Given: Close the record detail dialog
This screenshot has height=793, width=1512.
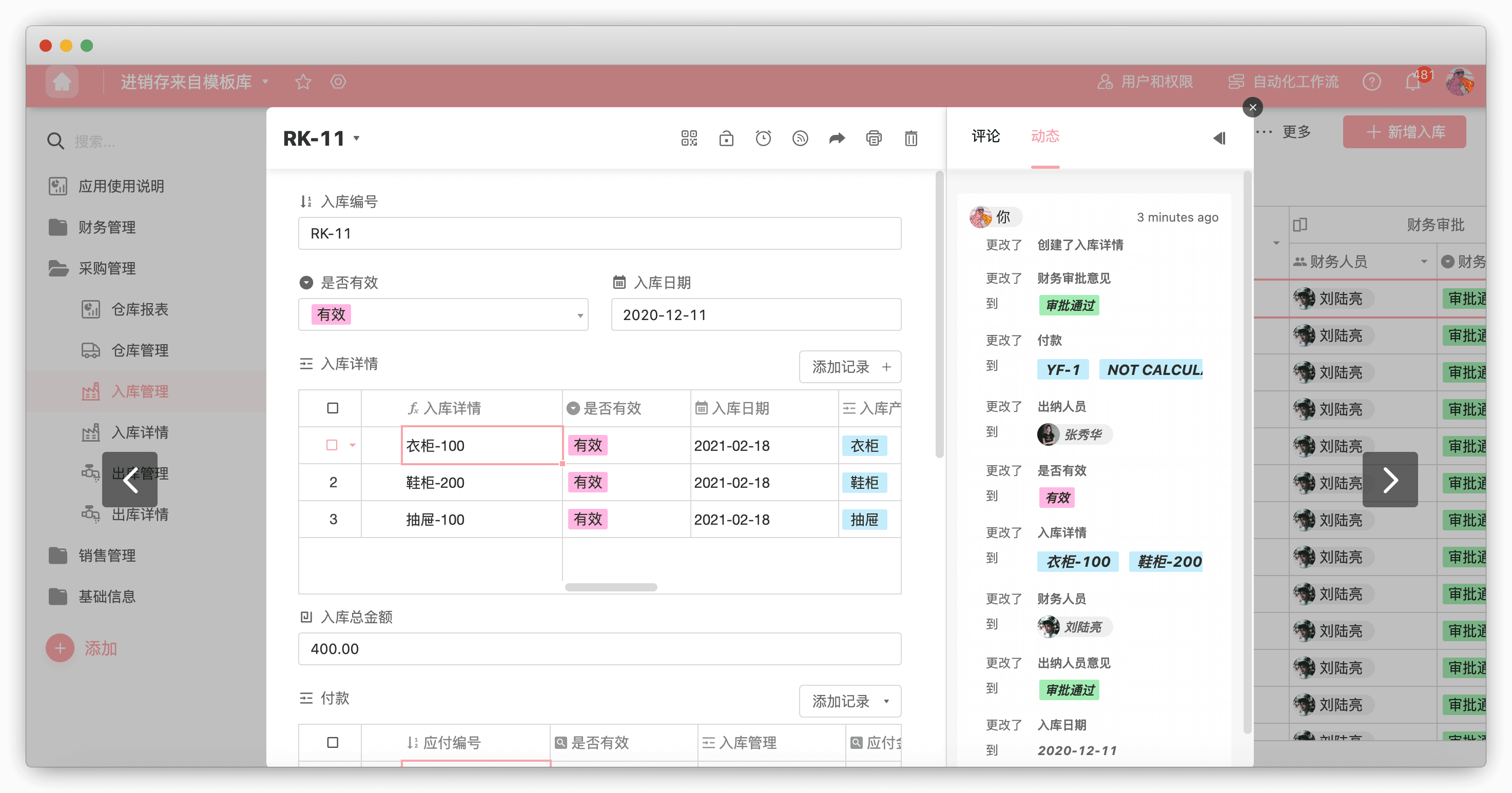Looking at the screenshot, I should click(x=1253, y=107).
